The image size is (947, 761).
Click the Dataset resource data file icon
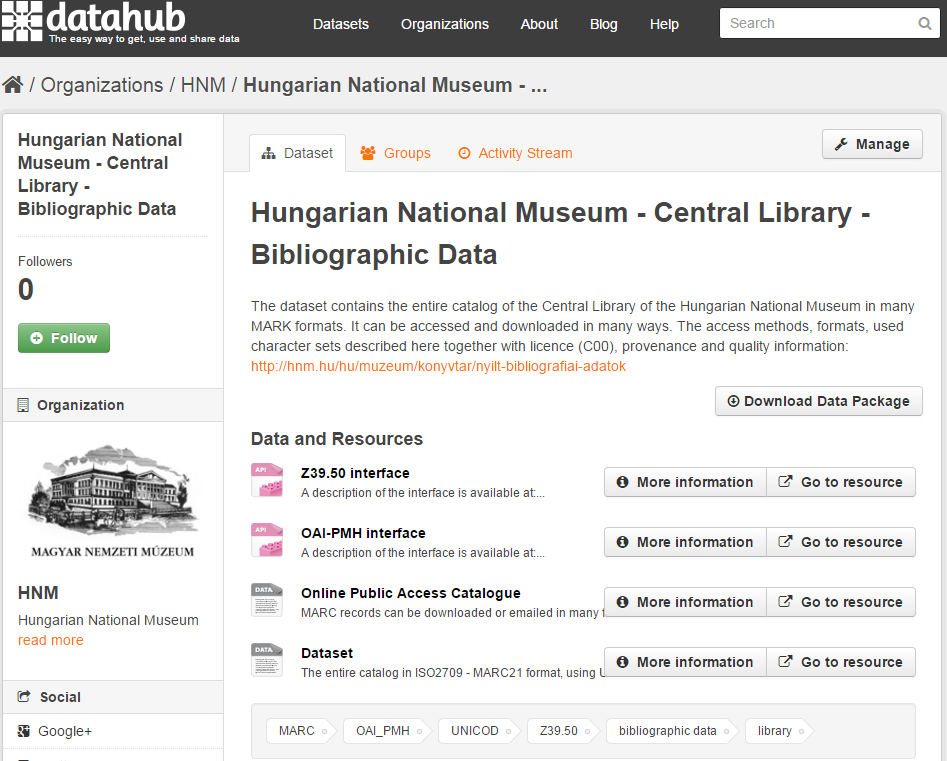[x=267, y=660]
